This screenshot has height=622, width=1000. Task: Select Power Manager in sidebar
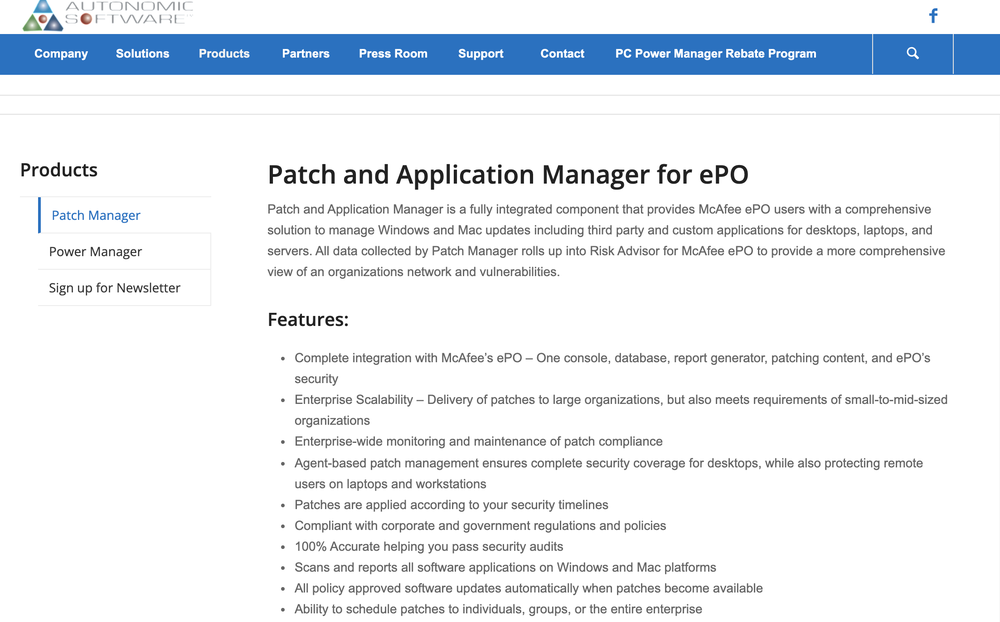coord(125,251)
